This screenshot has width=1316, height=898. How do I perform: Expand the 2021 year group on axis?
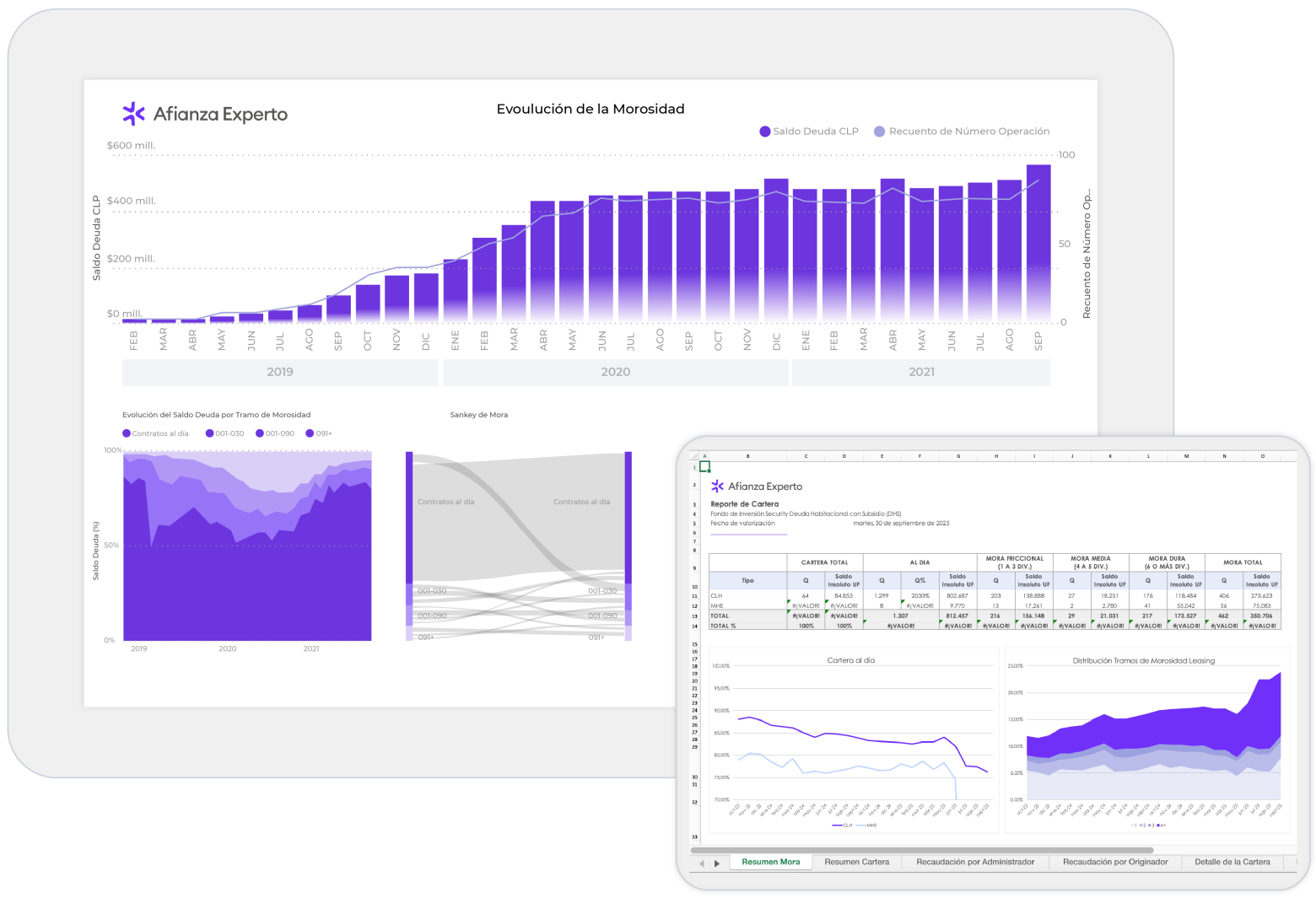tap(921, 372)
